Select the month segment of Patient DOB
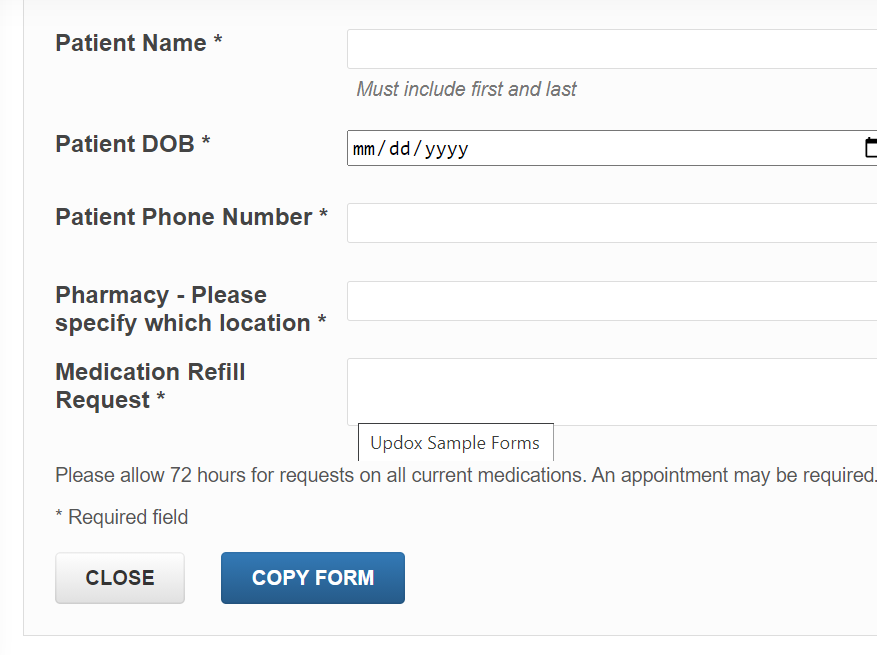 coord(363,149)
